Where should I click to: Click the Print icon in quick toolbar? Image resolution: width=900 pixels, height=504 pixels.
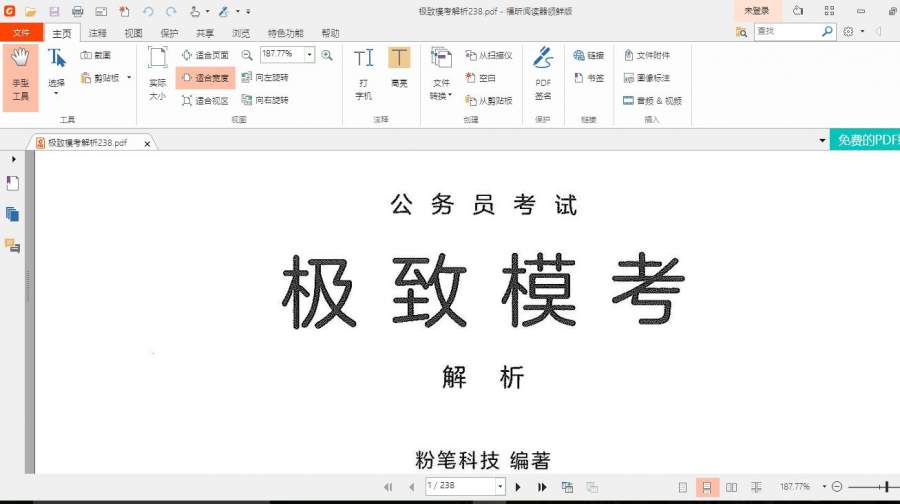[x=77, y=11]
